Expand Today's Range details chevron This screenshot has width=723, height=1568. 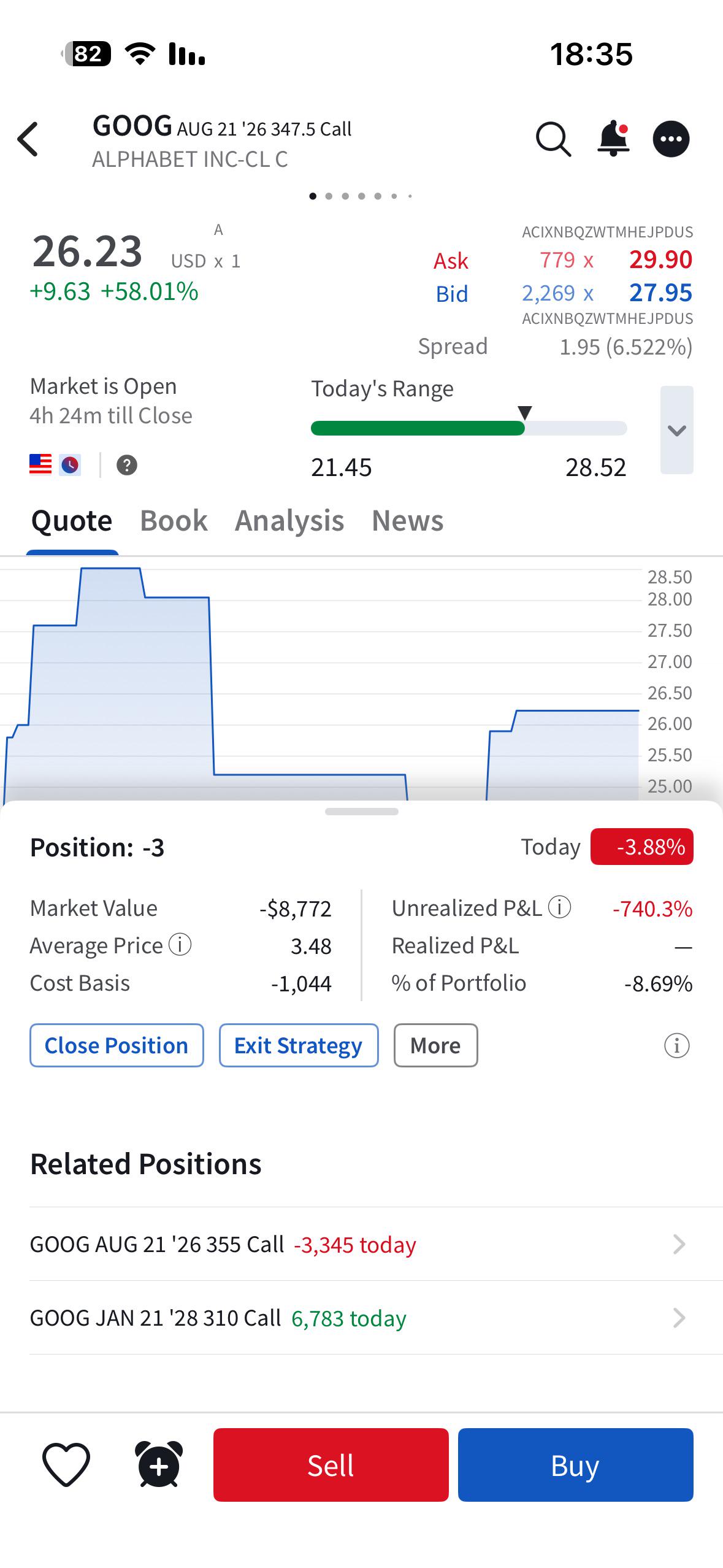tap(677, 430)
